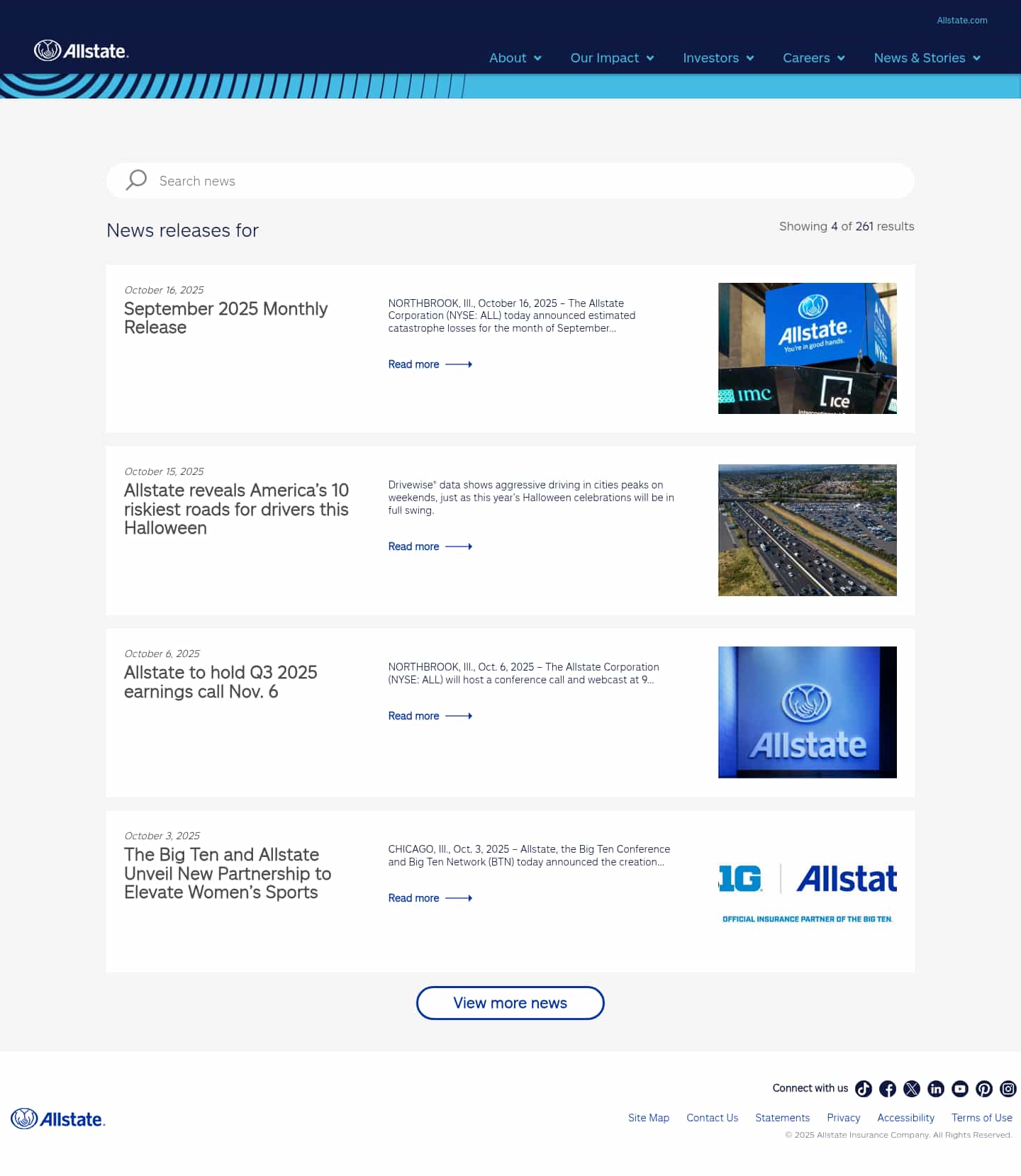Expand the Our Impact dropdown chevron

click(x=650, y=58)
